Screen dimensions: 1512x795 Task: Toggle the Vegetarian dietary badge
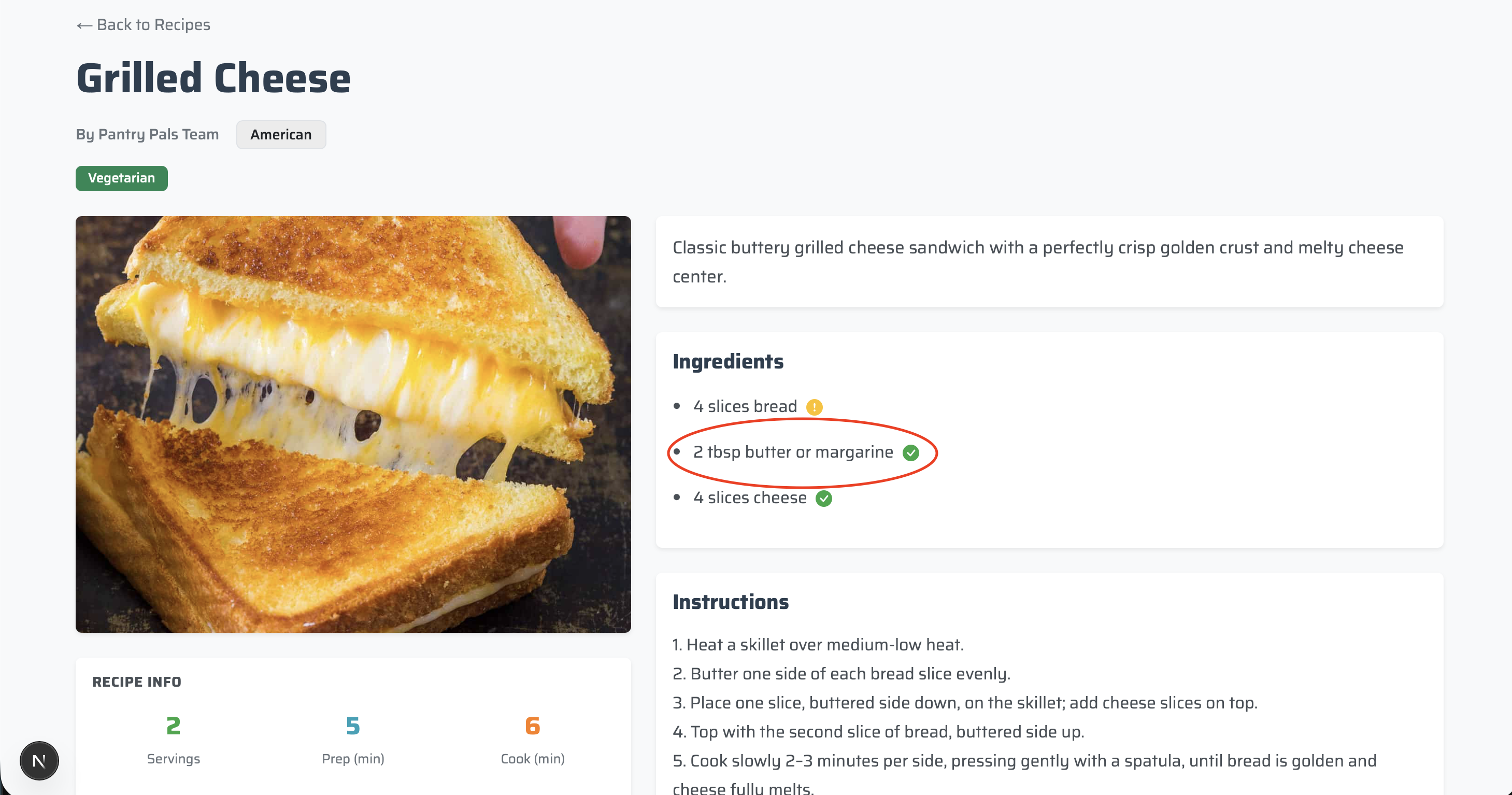point(121,178)
